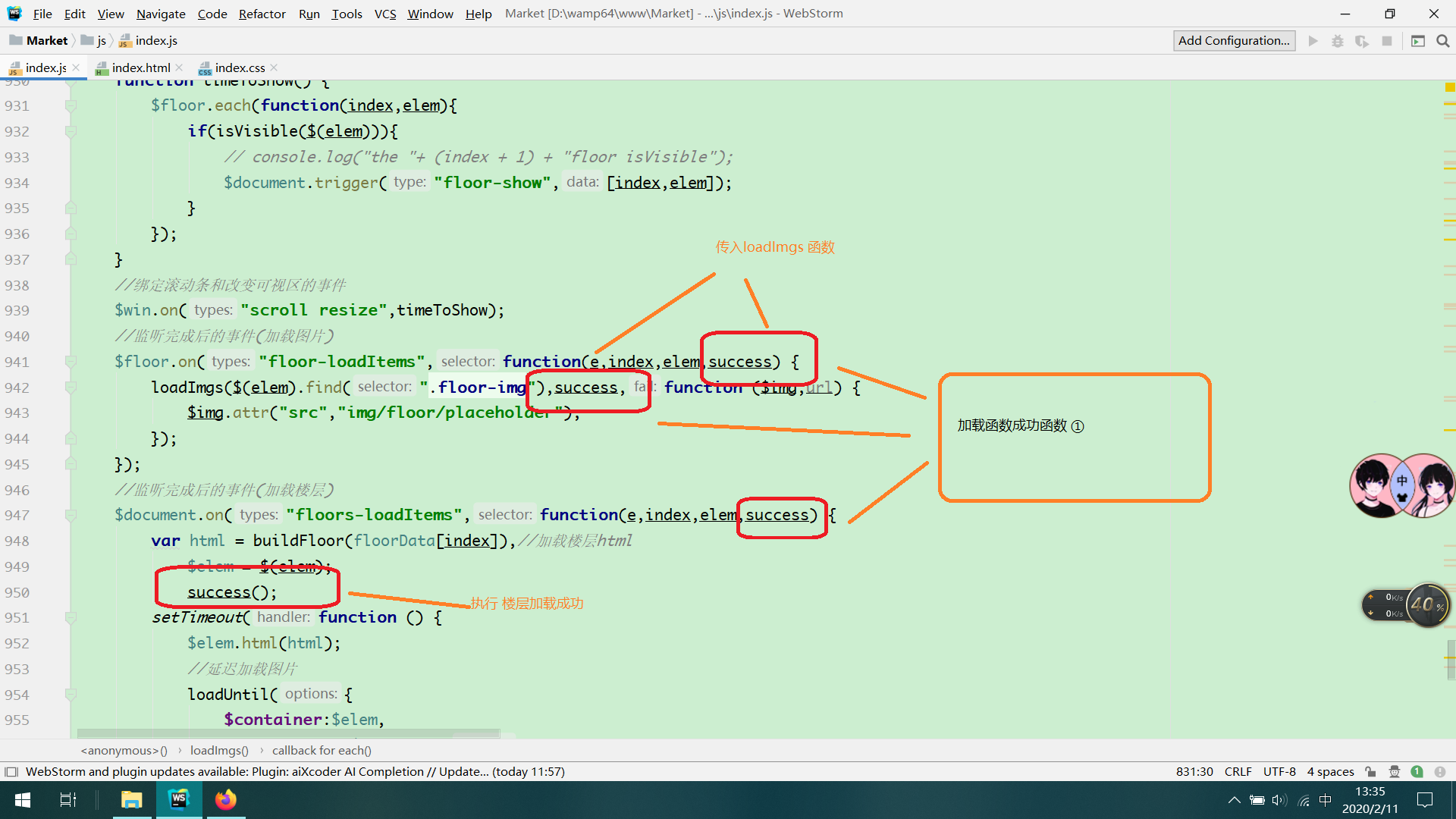Toggle read-only lock icon in status bar

pos(1370,771)
